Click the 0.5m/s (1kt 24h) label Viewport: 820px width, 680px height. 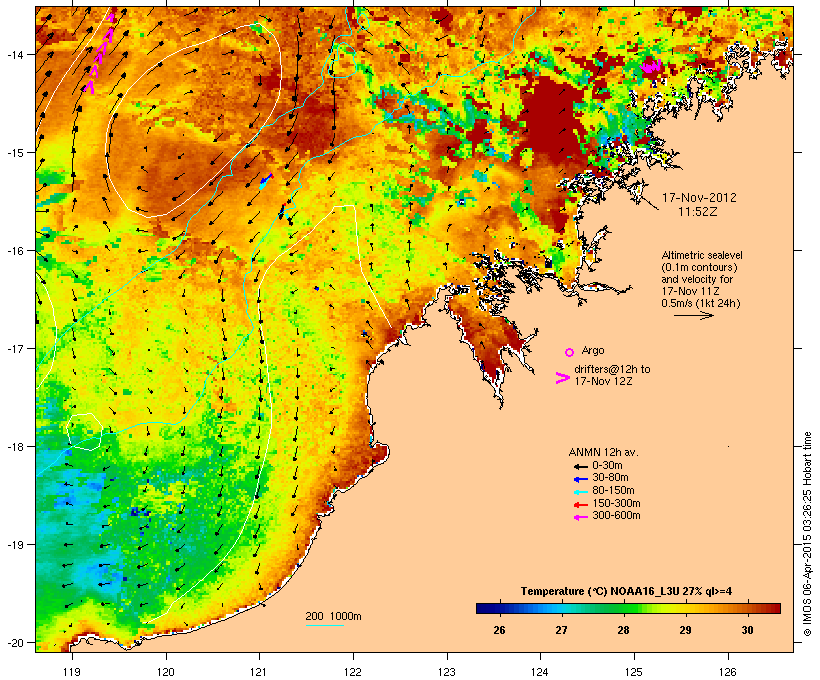coord(701,303)
